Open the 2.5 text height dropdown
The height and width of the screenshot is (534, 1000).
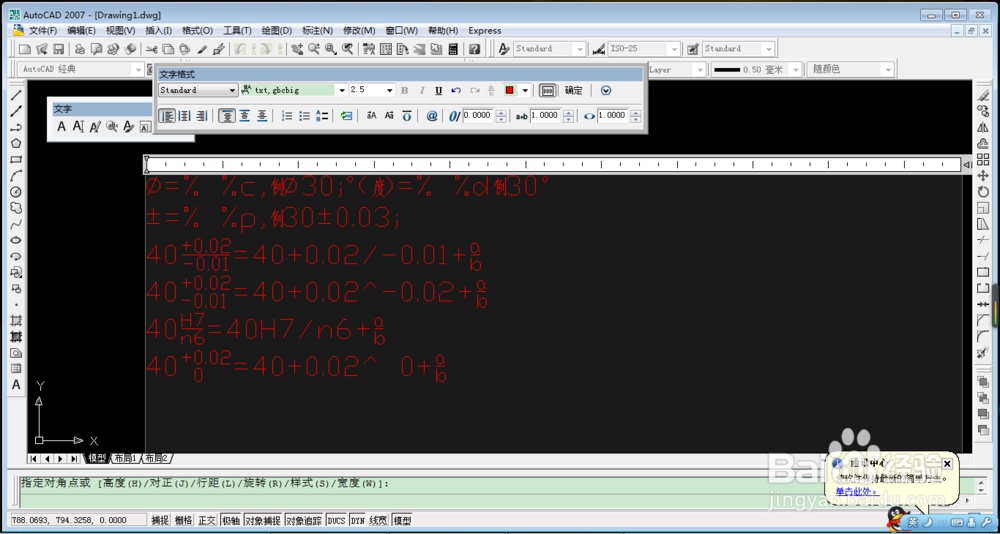tap(390, 91)
